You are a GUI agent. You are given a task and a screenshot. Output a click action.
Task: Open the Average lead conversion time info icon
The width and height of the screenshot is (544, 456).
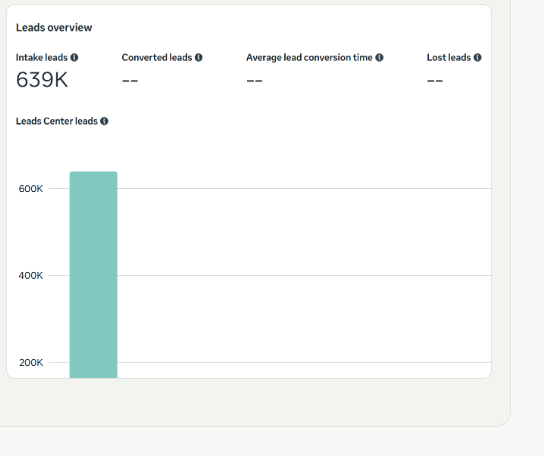click(x=379, y=58)
